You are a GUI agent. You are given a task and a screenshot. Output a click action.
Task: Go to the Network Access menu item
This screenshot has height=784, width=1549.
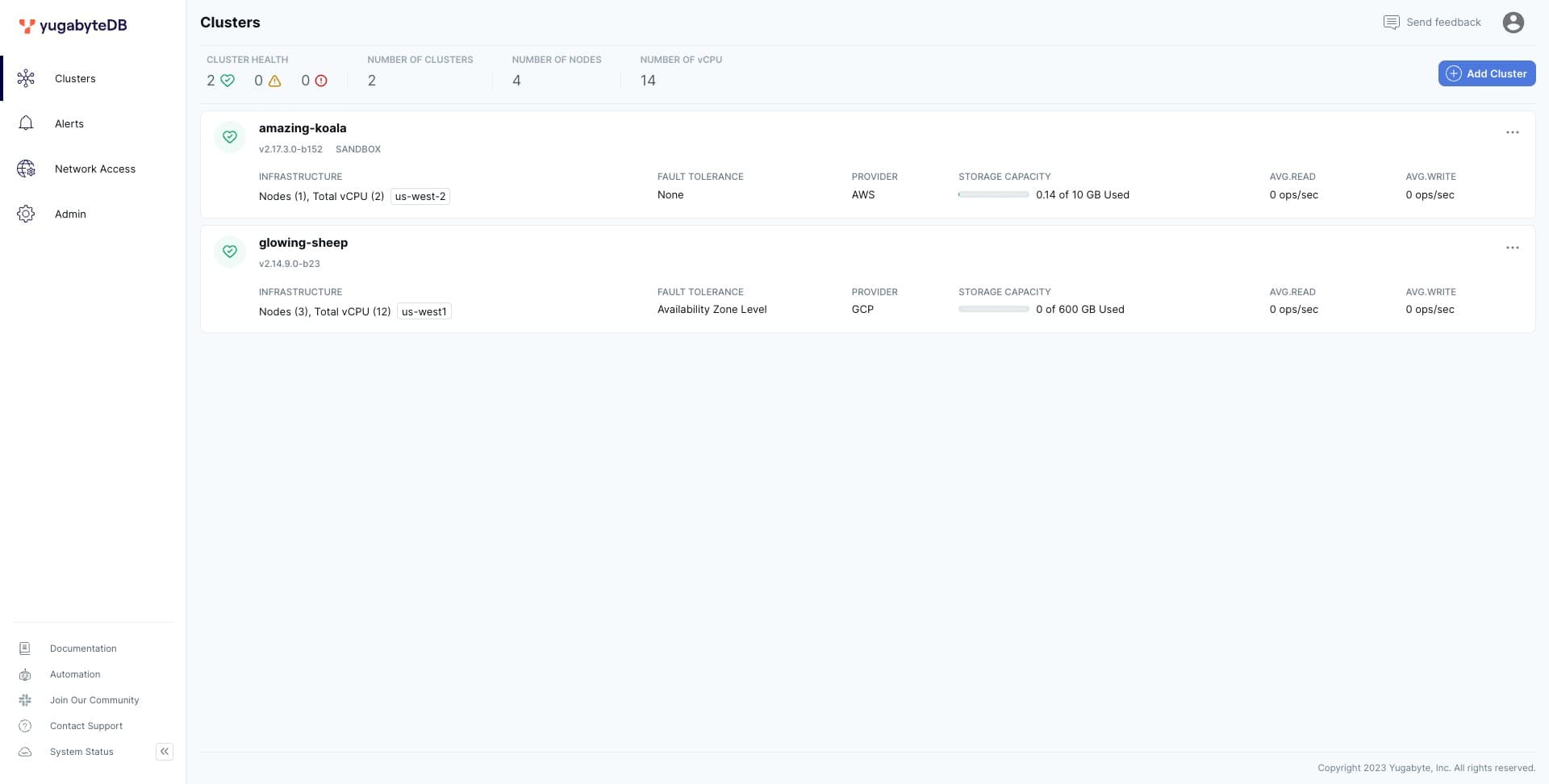click(x=95, y=169)
